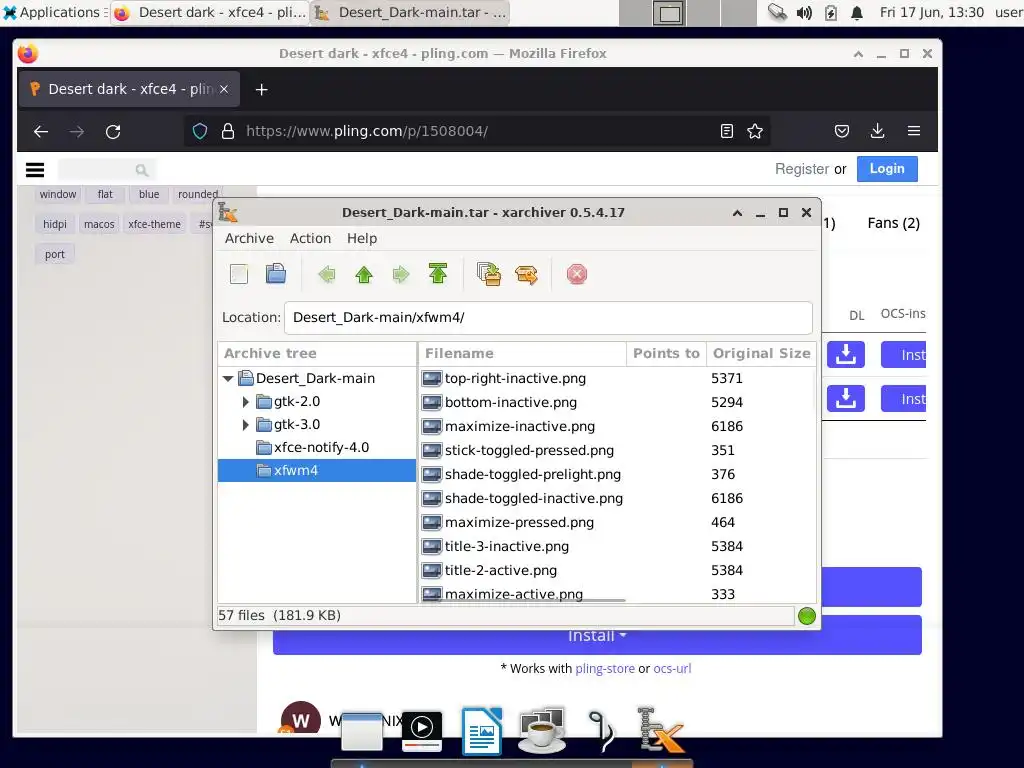The width and height of the screenshot is (1024, 768).
Task: Click the Firefox reload button
Action: pos(113,132)
